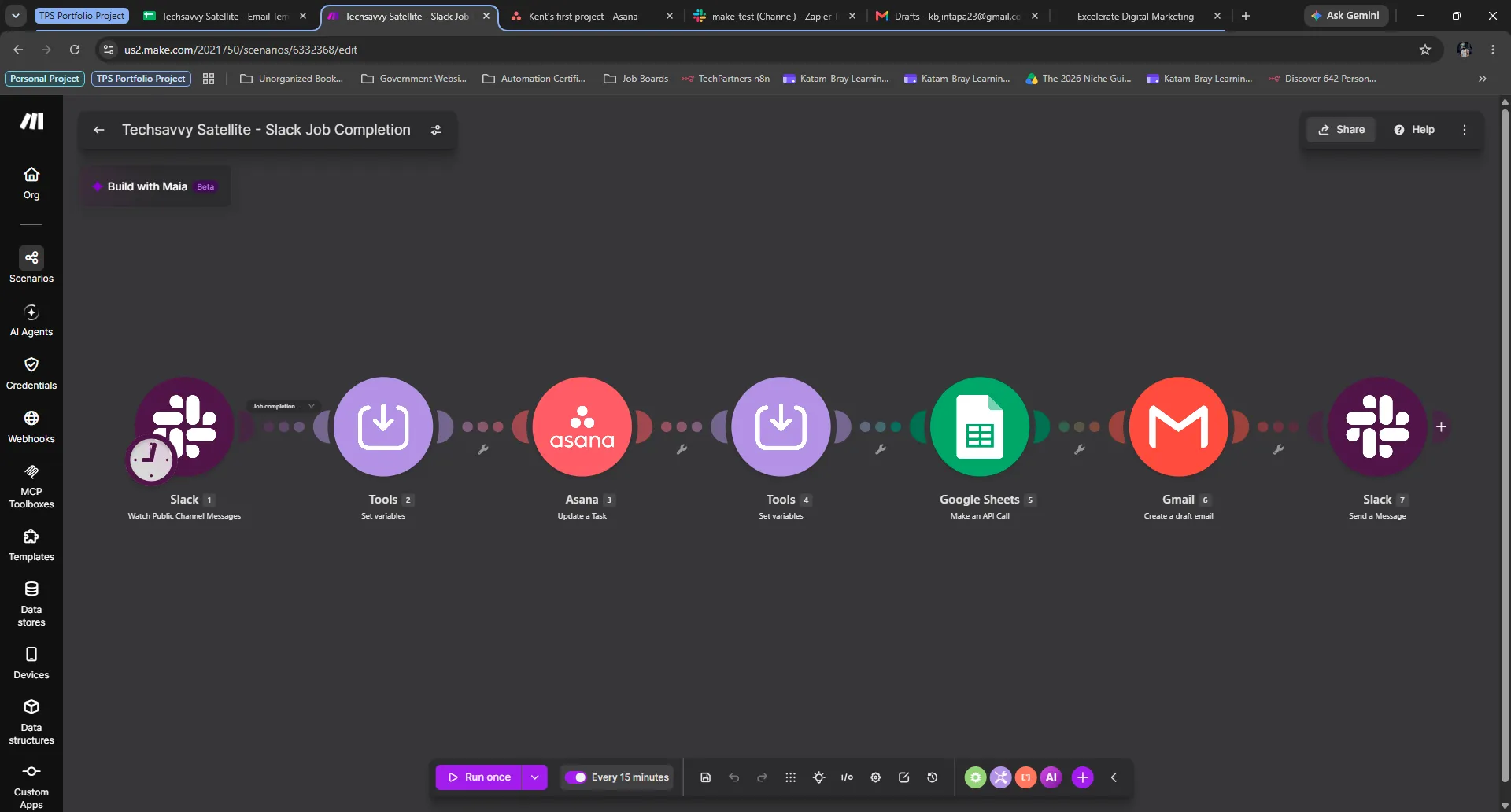This screenshot has width=1511, height=812.
Task: Save the scenario using the disk icon
Action: 706,777
